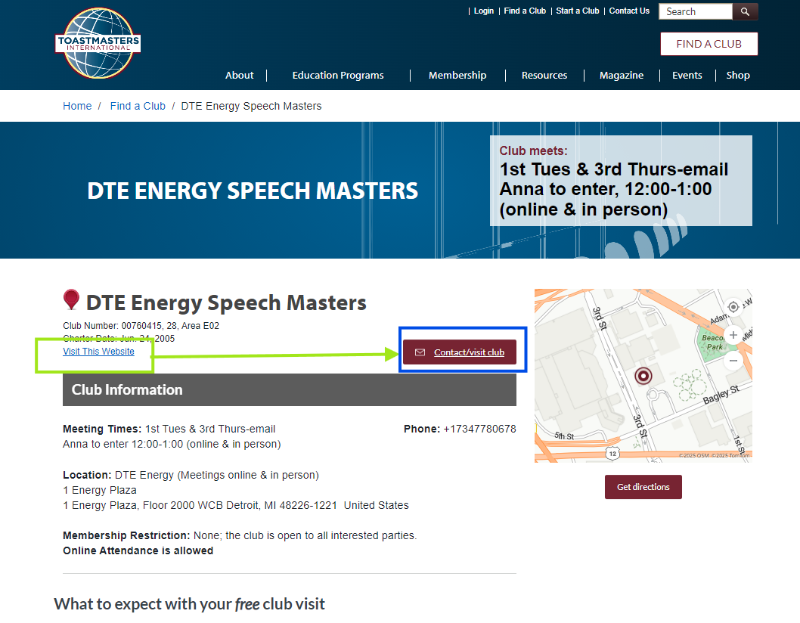Screen dimensions: 800x623
Task: Open the About menu
Action: pyautogui.click(x=239, y=75)
